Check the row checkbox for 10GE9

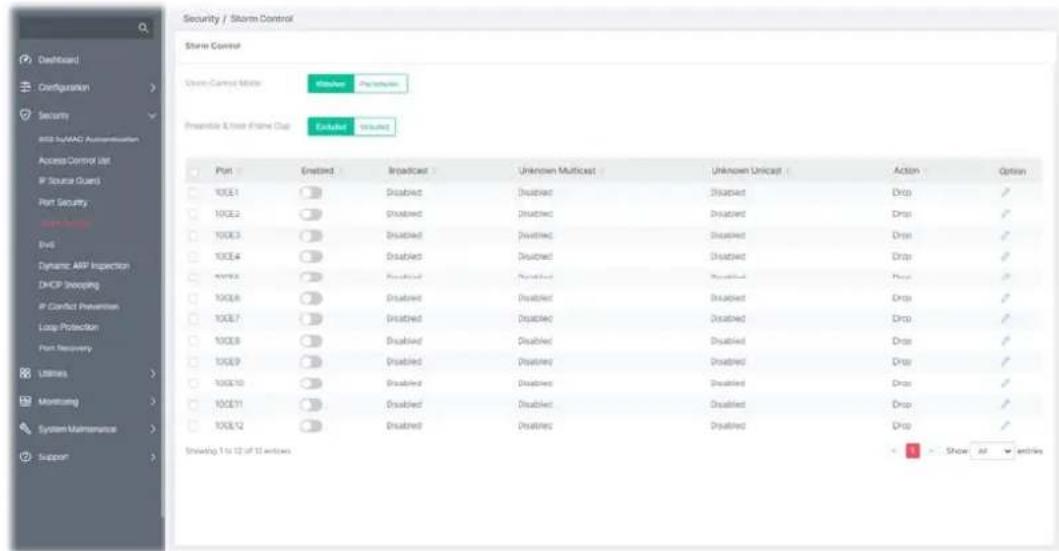point(194,361)
